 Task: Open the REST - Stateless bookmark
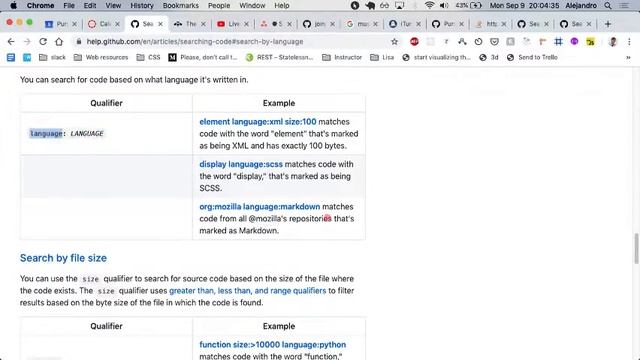pos(280,58)
